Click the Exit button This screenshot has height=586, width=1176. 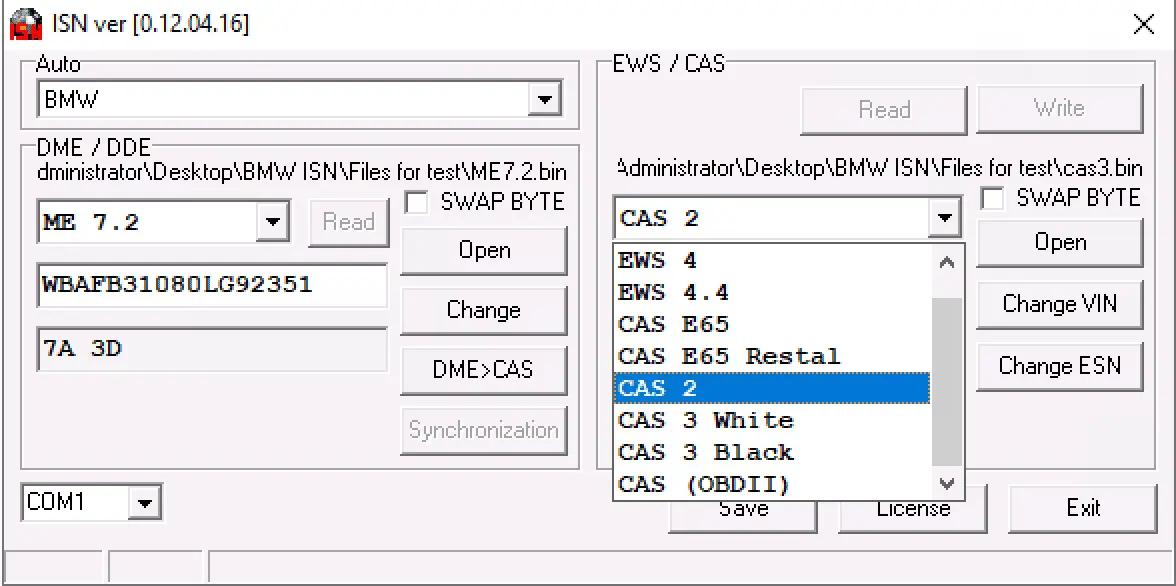click(x=1082, y=508)
